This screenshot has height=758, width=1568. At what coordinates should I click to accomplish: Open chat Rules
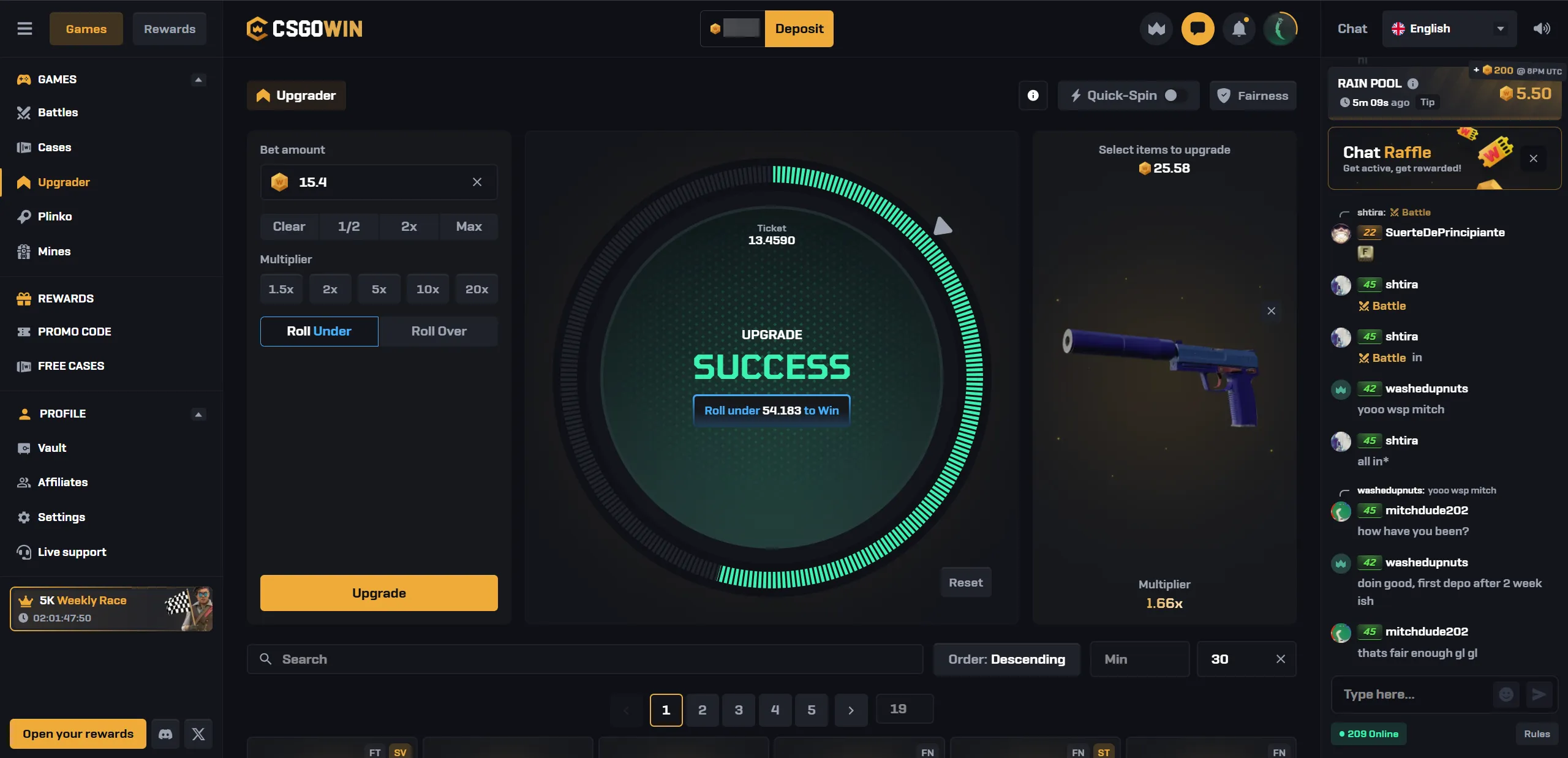pos(1537,734)
